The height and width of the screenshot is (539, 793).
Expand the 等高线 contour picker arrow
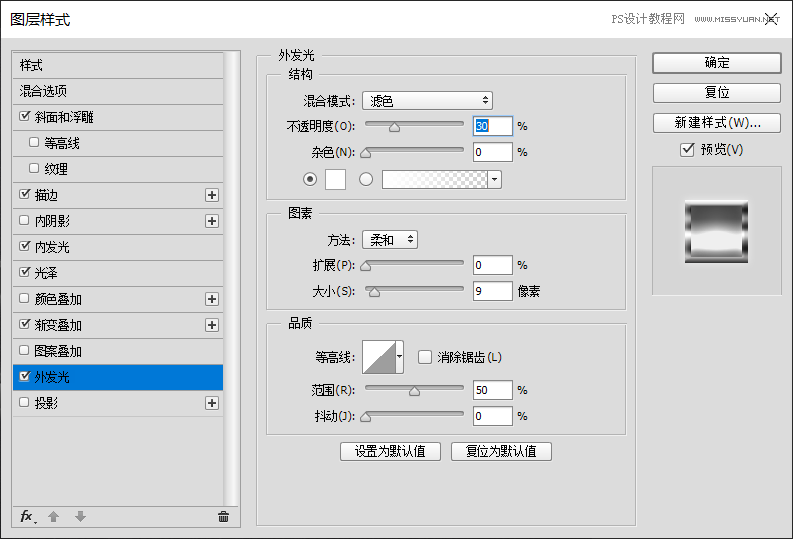click(x=400, y=356)
